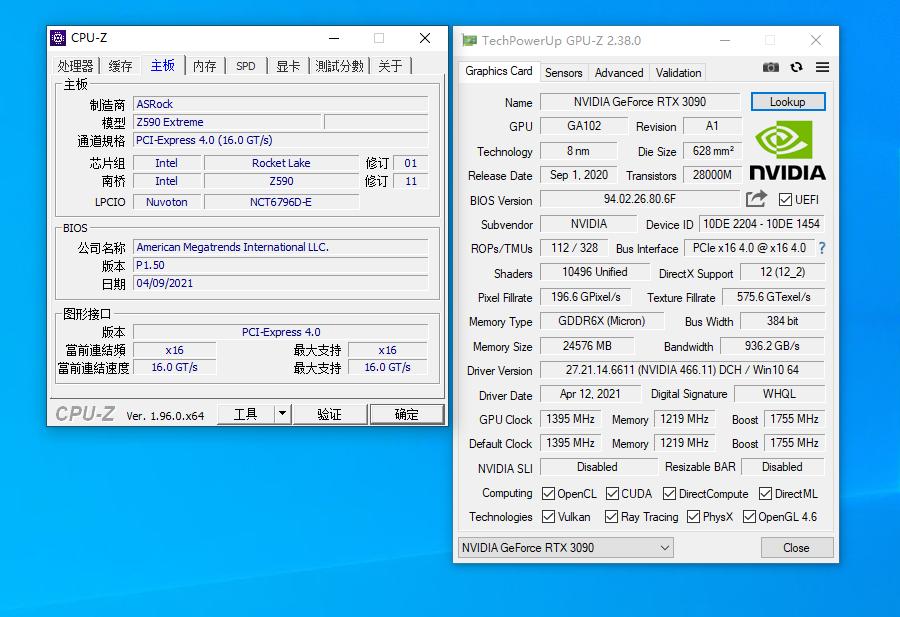This screenshot has height=617, width=900.
Task: Toggle the Ray Tracing checkbox
Action: pos(611,517)
